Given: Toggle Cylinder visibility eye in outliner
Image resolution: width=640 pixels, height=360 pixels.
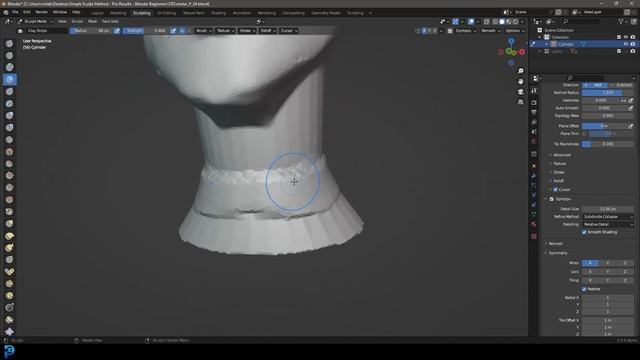Looking at the screenshot, I should (x=625, y=44).
